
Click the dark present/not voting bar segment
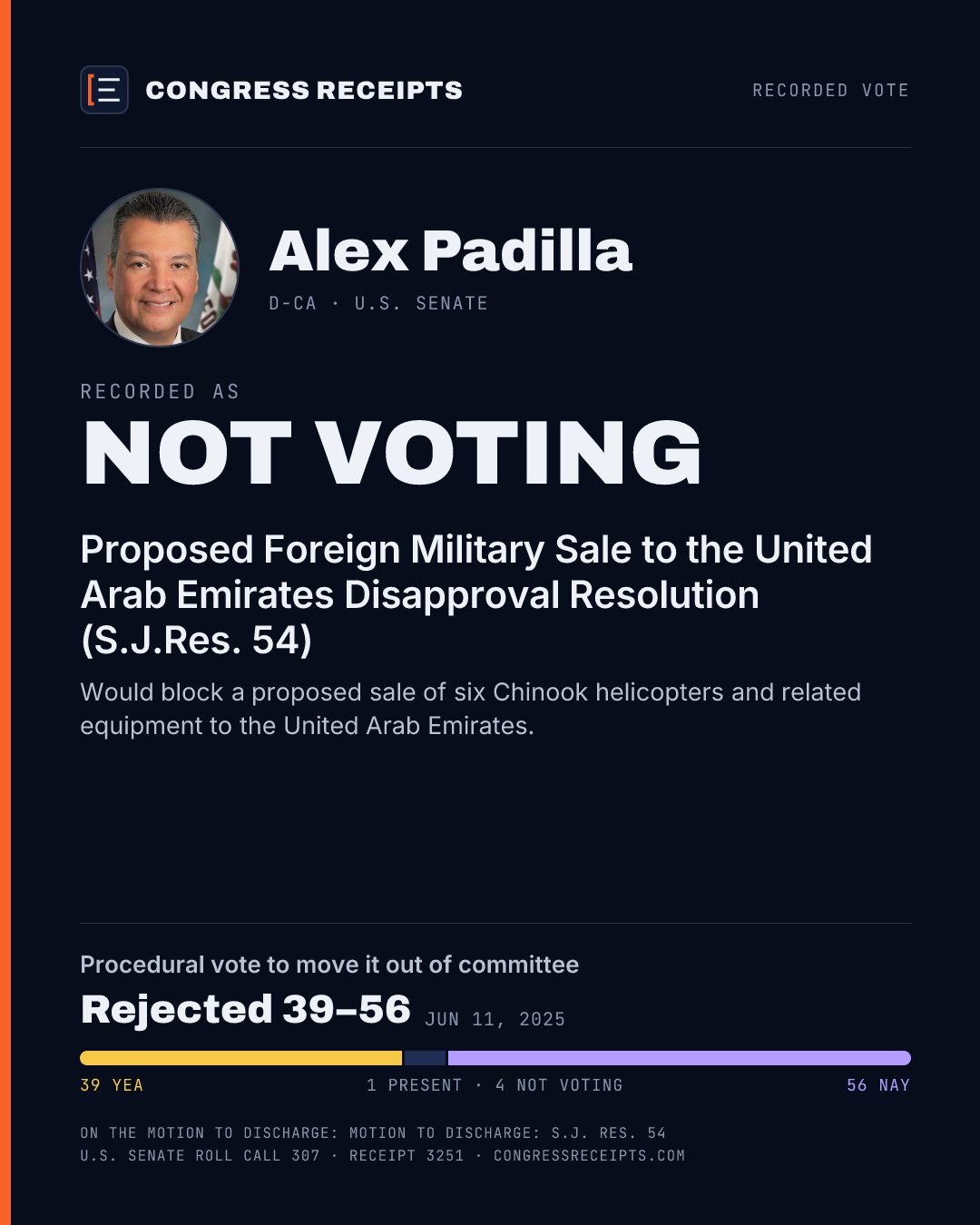[x=425, y=1058]
